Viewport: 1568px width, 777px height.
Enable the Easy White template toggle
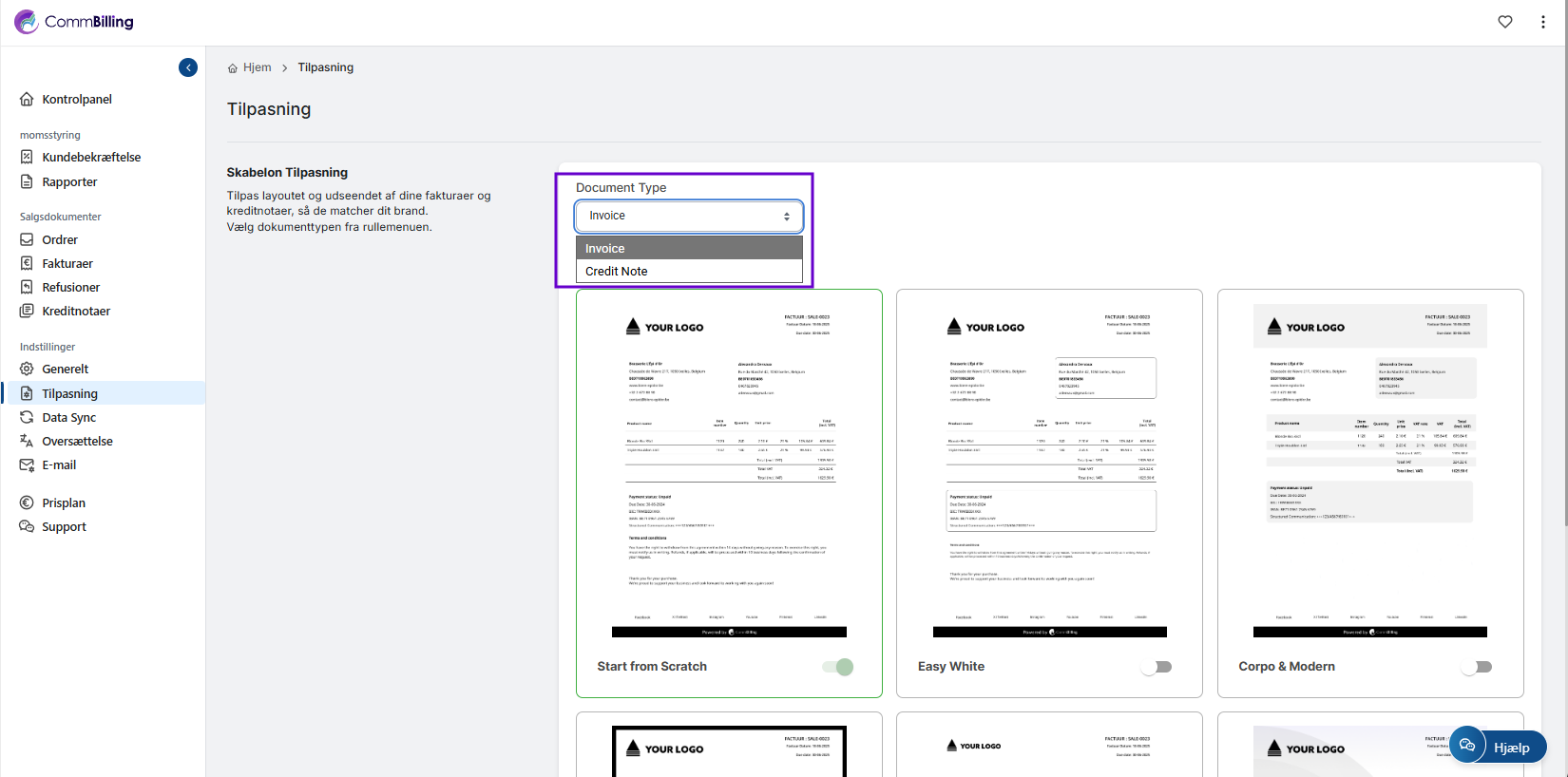click(1157, 667)
